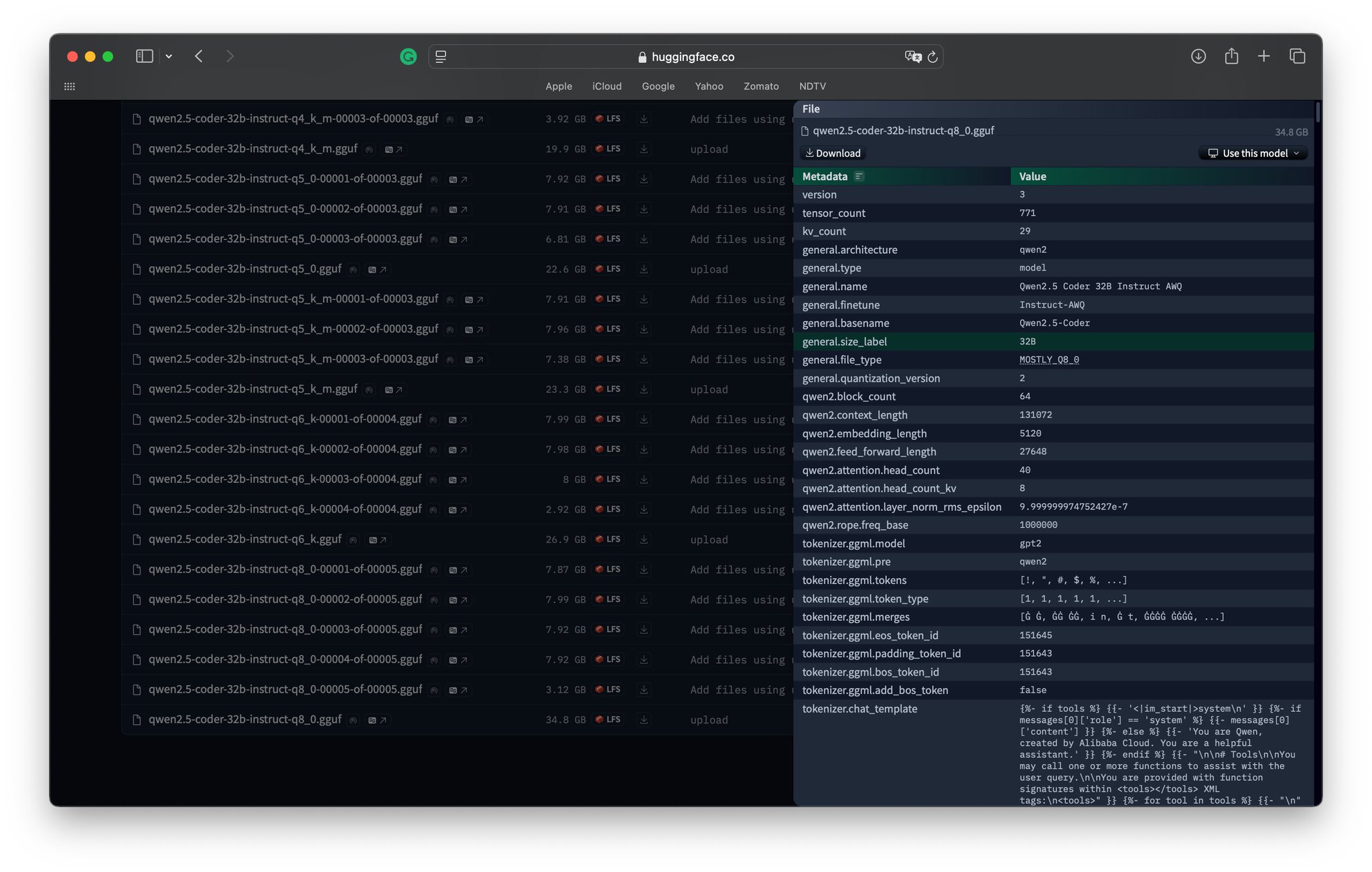Open GGUF viewer icon for q8_0.gguf row
1372x872 pixels.
[377, 720]
